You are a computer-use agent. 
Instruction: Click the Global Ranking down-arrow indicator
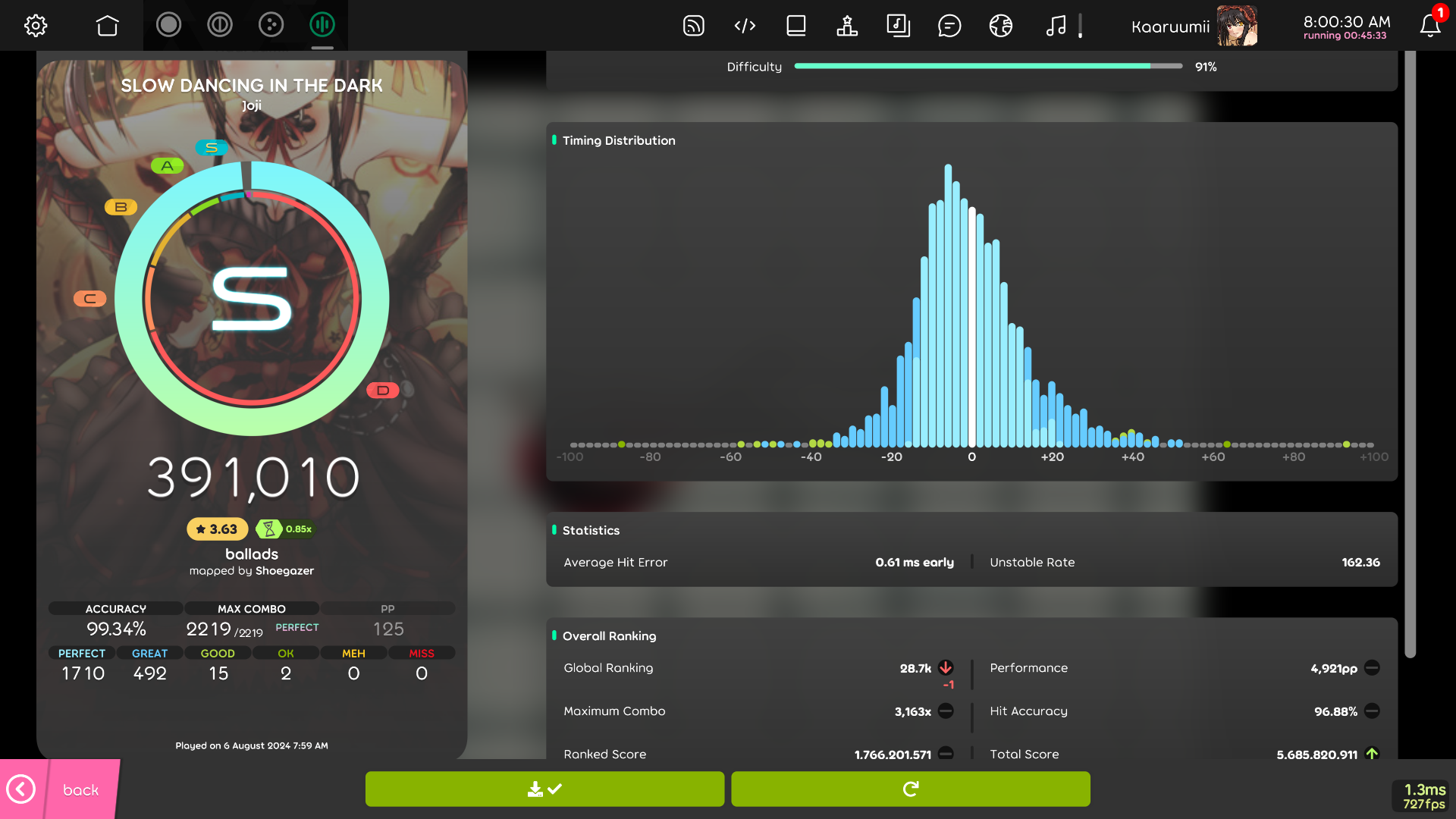coord(946,668)
